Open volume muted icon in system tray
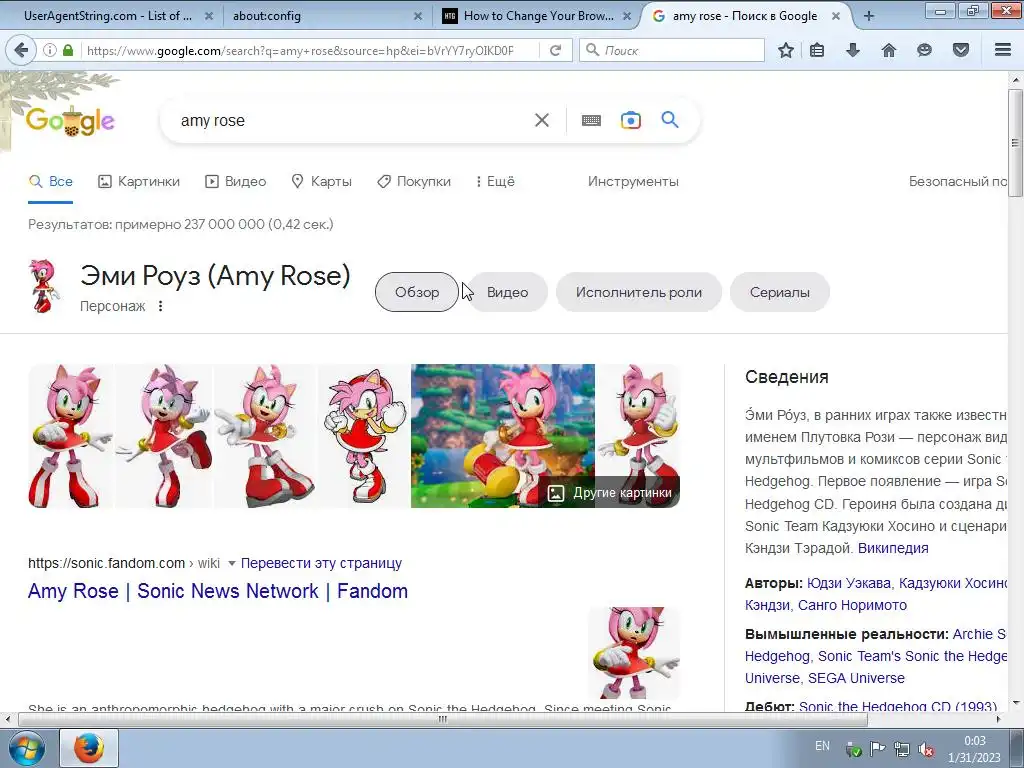Image resolution: width=1024 pixels, height=768 pixels. 925,750
